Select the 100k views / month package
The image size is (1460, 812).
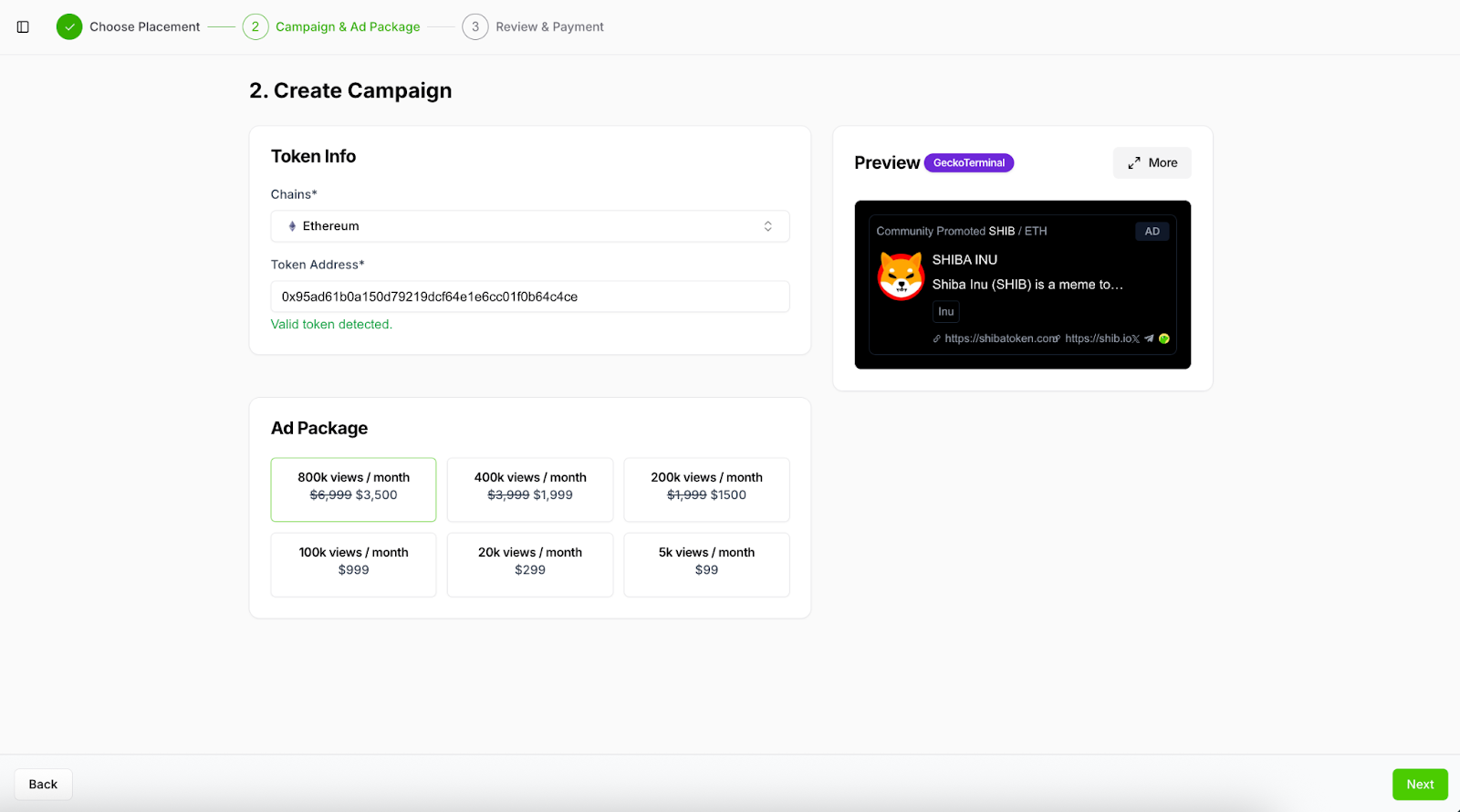click(353, 565)
